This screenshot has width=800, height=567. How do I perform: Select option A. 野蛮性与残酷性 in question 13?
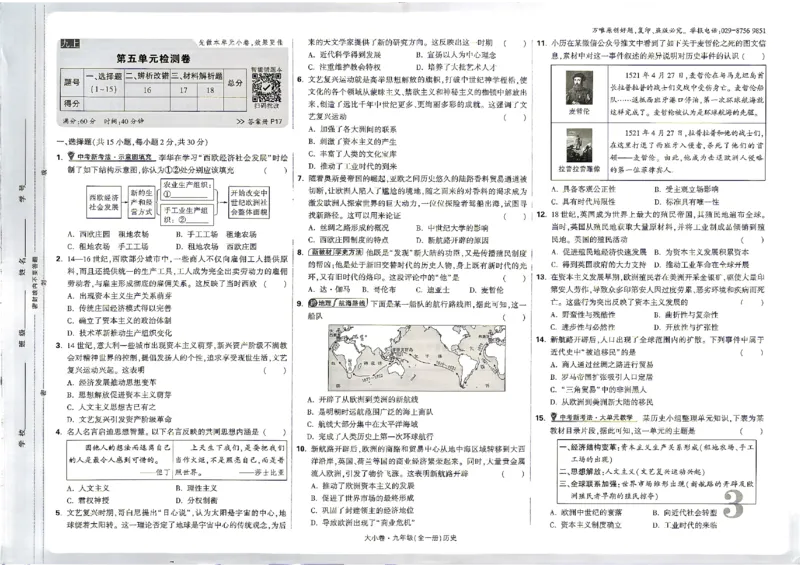point(583,315)
